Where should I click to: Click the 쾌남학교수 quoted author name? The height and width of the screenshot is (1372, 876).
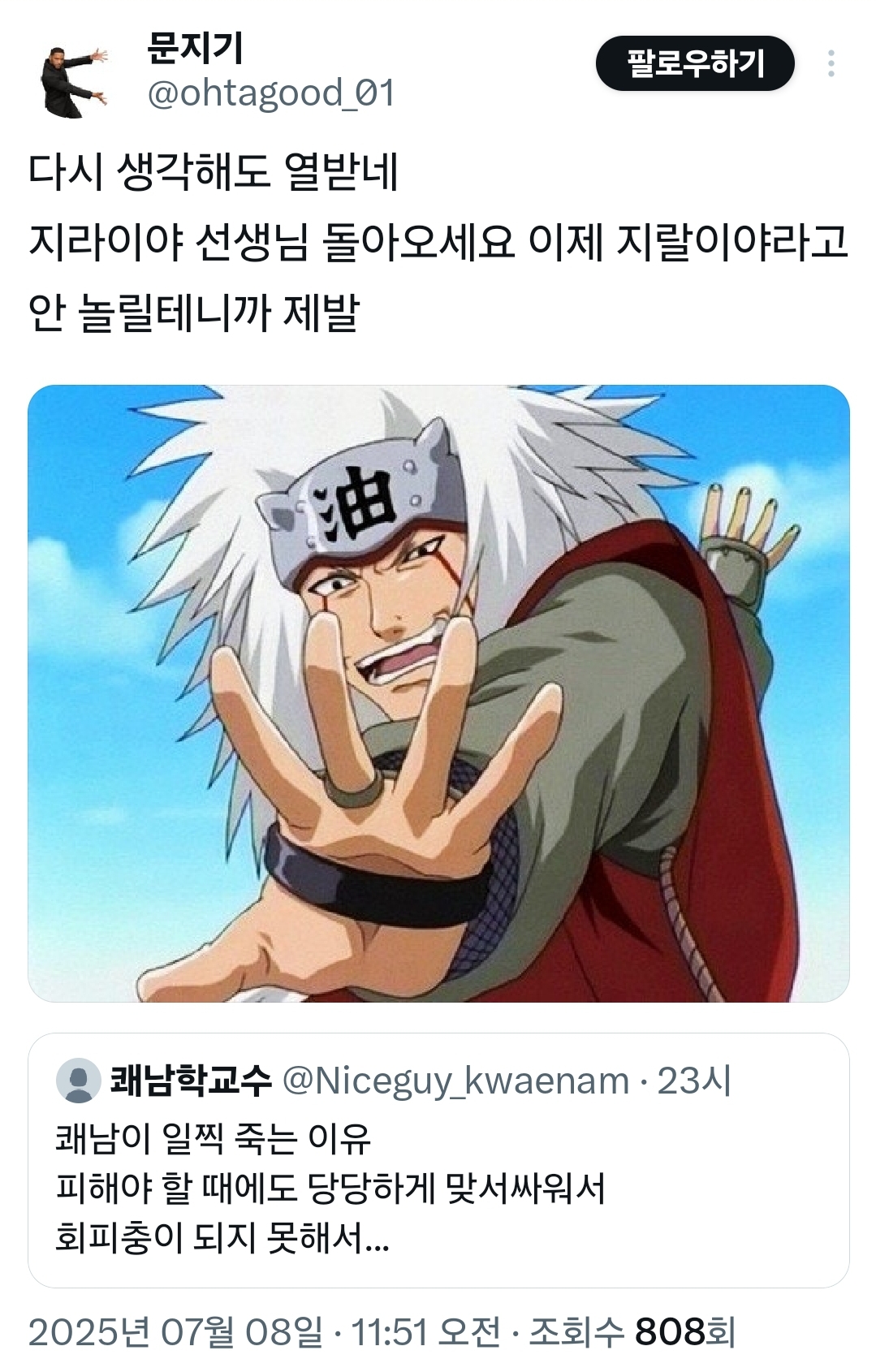point(191,1081)
